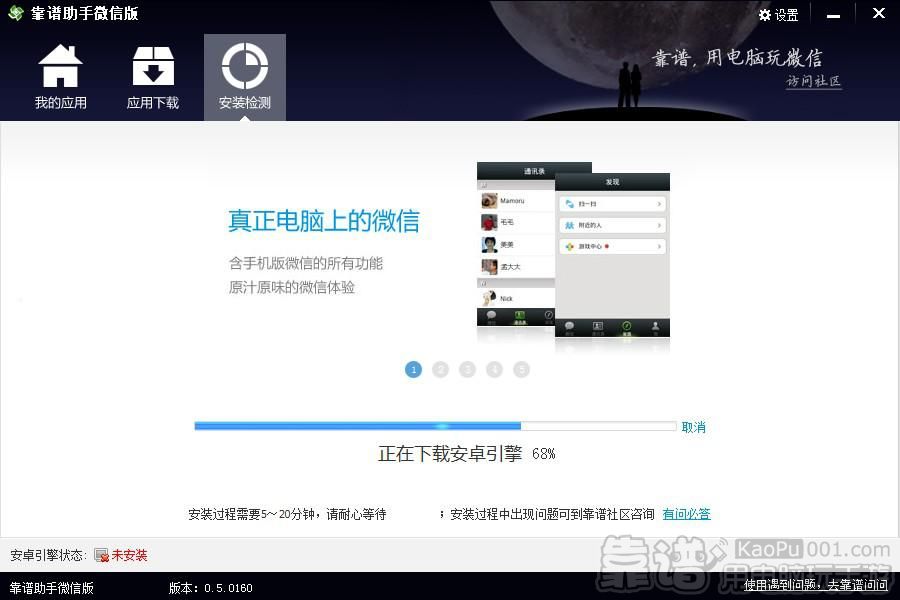Tap the 扫一扫 scan icon in preview
Viewport: 900px width, 600px height.
coord(568,203)
